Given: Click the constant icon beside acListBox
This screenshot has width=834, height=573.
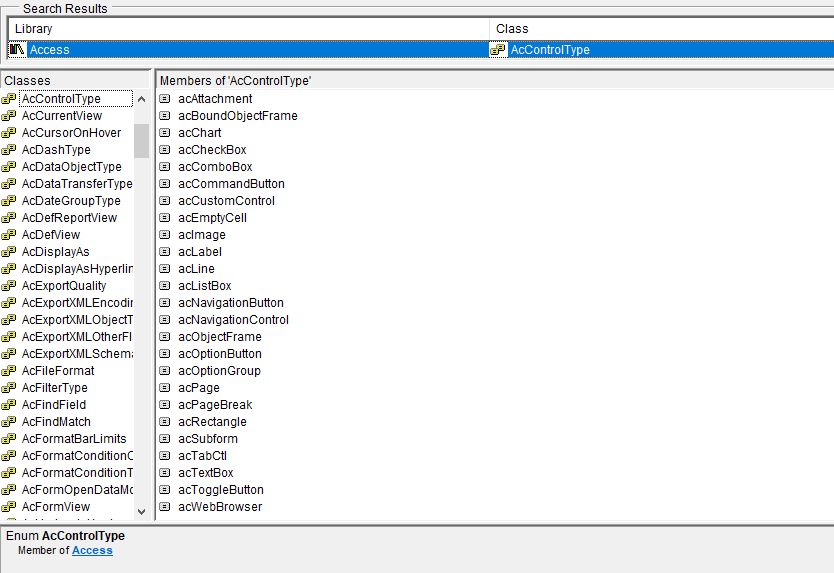Looking at the screenshot, I should click(165, 286).
